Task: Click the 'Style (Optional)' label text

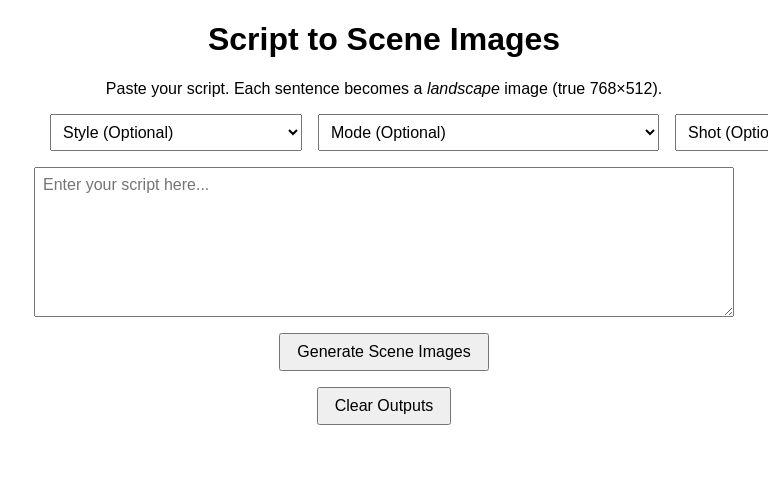Action: [118, 133]
